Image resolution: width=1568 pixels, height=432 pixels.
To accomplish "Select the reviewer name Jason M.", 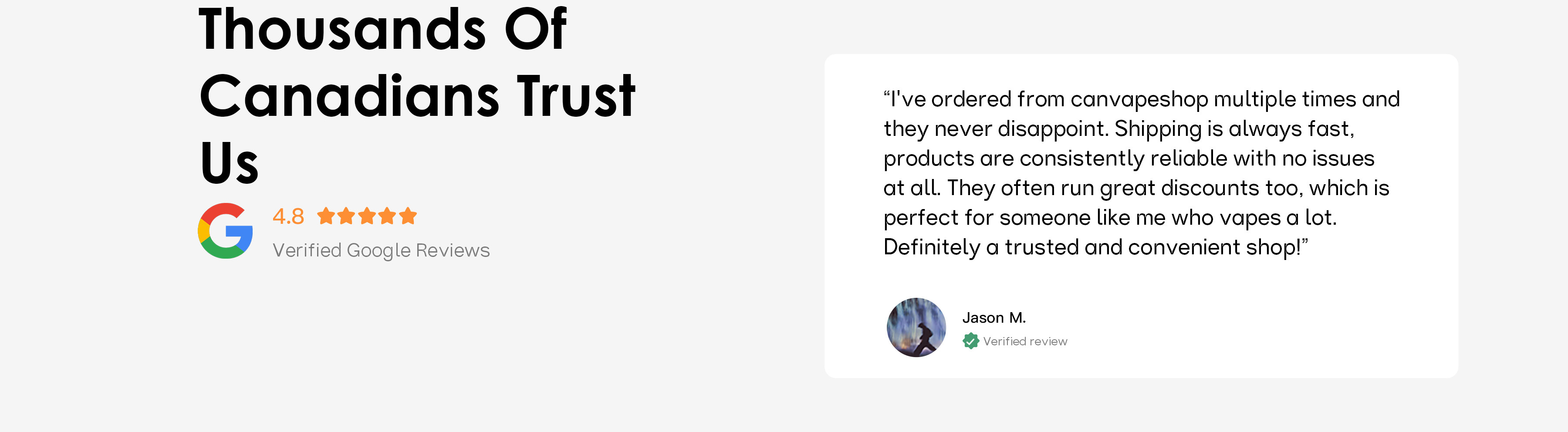I will click(x=994, y=317).
